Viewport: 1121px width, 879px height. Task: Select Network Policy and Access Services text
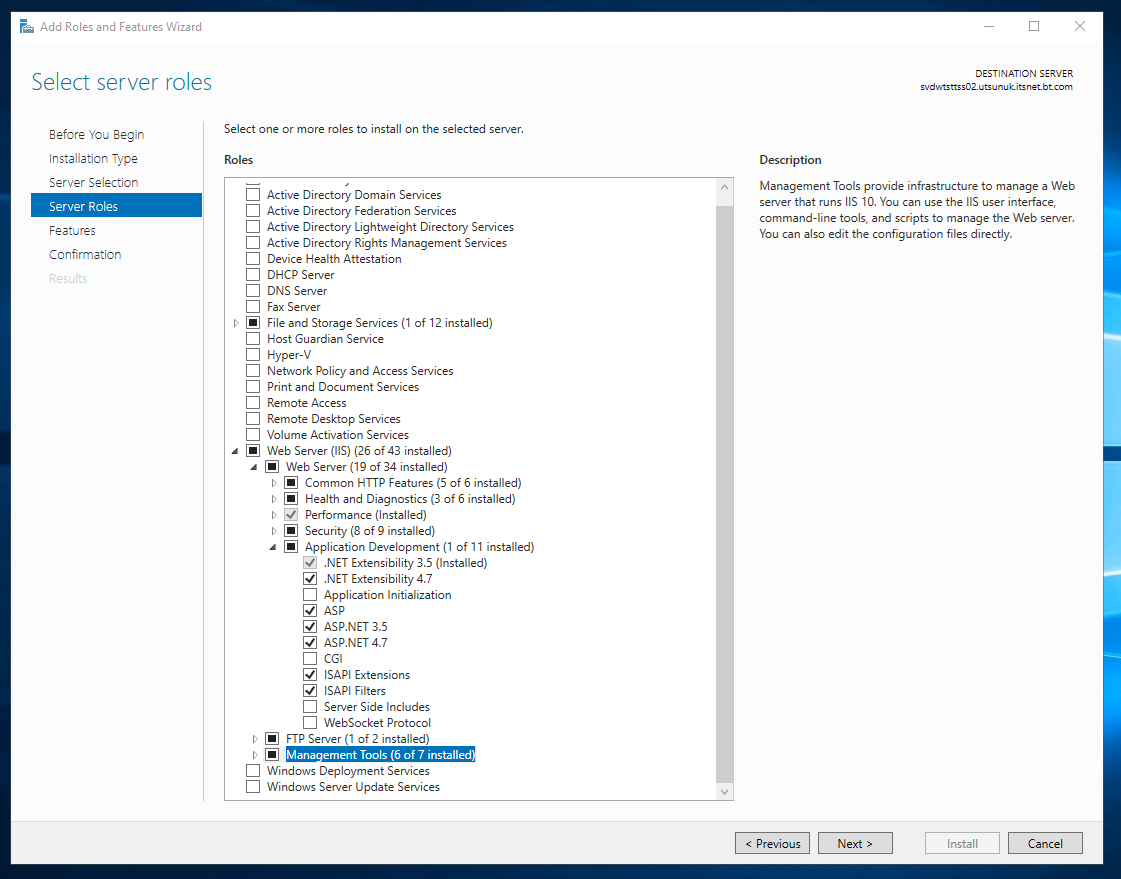pyautogui.click(x=360, y=371)
